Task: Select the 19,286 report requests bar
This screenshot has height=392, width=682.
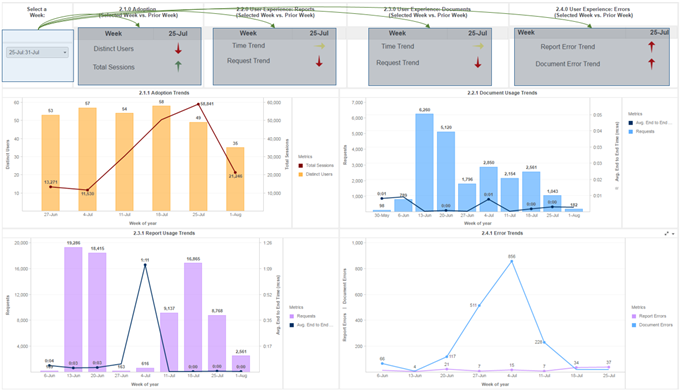Action: (x=74, y=309)
